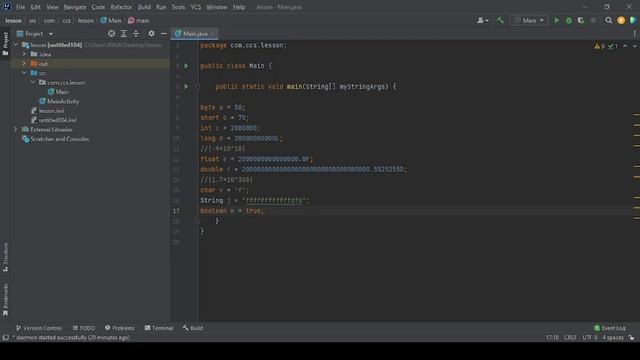
Task: Click the lesson breadcrumb in navigation bar
Action: 13,20
